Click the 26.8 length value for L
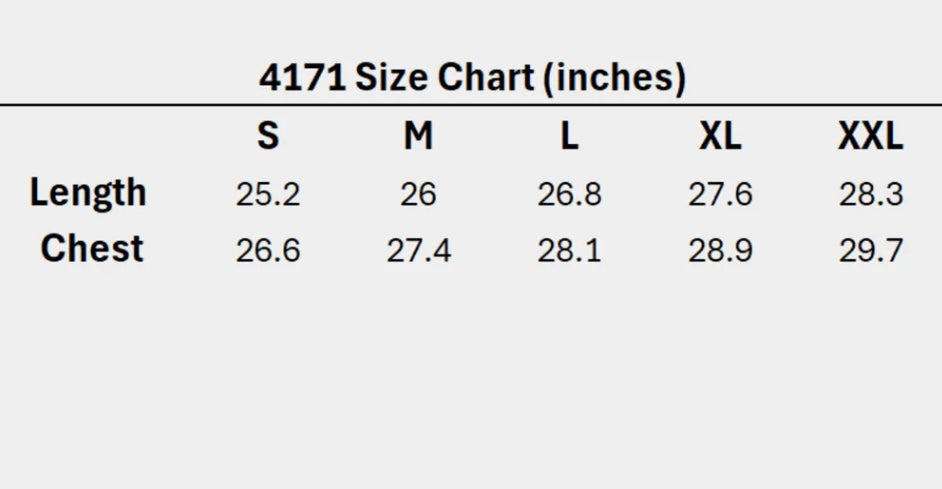This screenshot has width=942, height=489. coord(569,194)
